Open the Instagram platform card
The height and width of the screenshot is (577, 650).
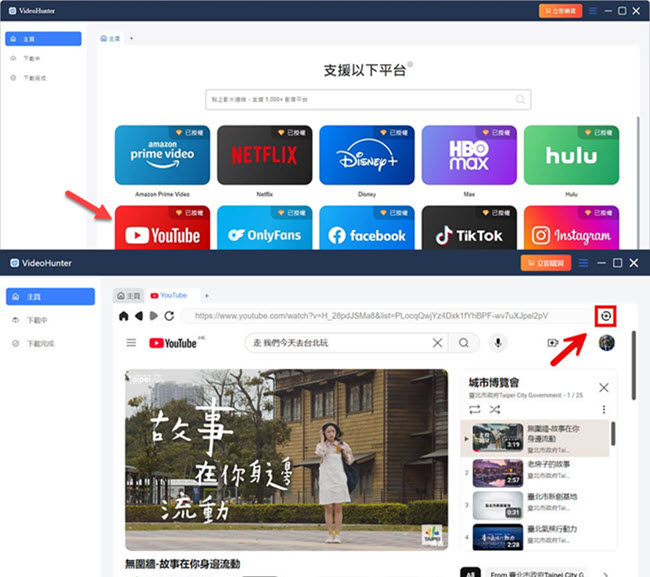[571, 228]
